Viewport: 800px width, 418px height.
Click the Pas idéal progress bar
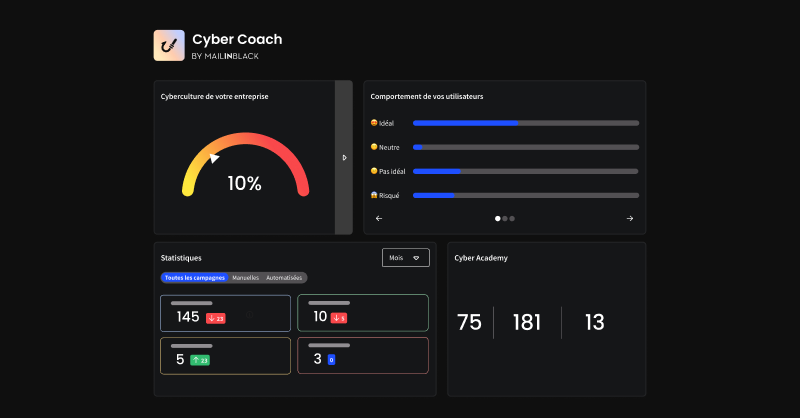tap(526, 171)
